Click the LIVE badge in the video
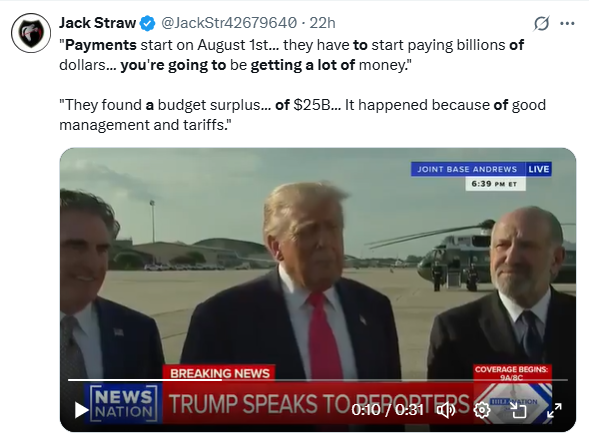 [x=538, y=169]
